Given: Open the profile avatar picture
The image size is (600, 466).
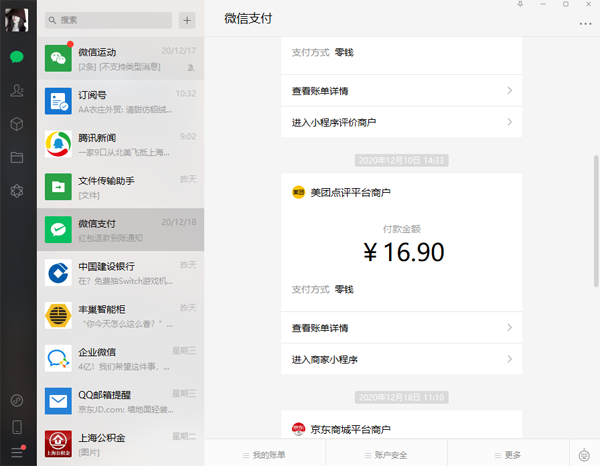Looking at the screenshot, I should click(x=16, y=20).
